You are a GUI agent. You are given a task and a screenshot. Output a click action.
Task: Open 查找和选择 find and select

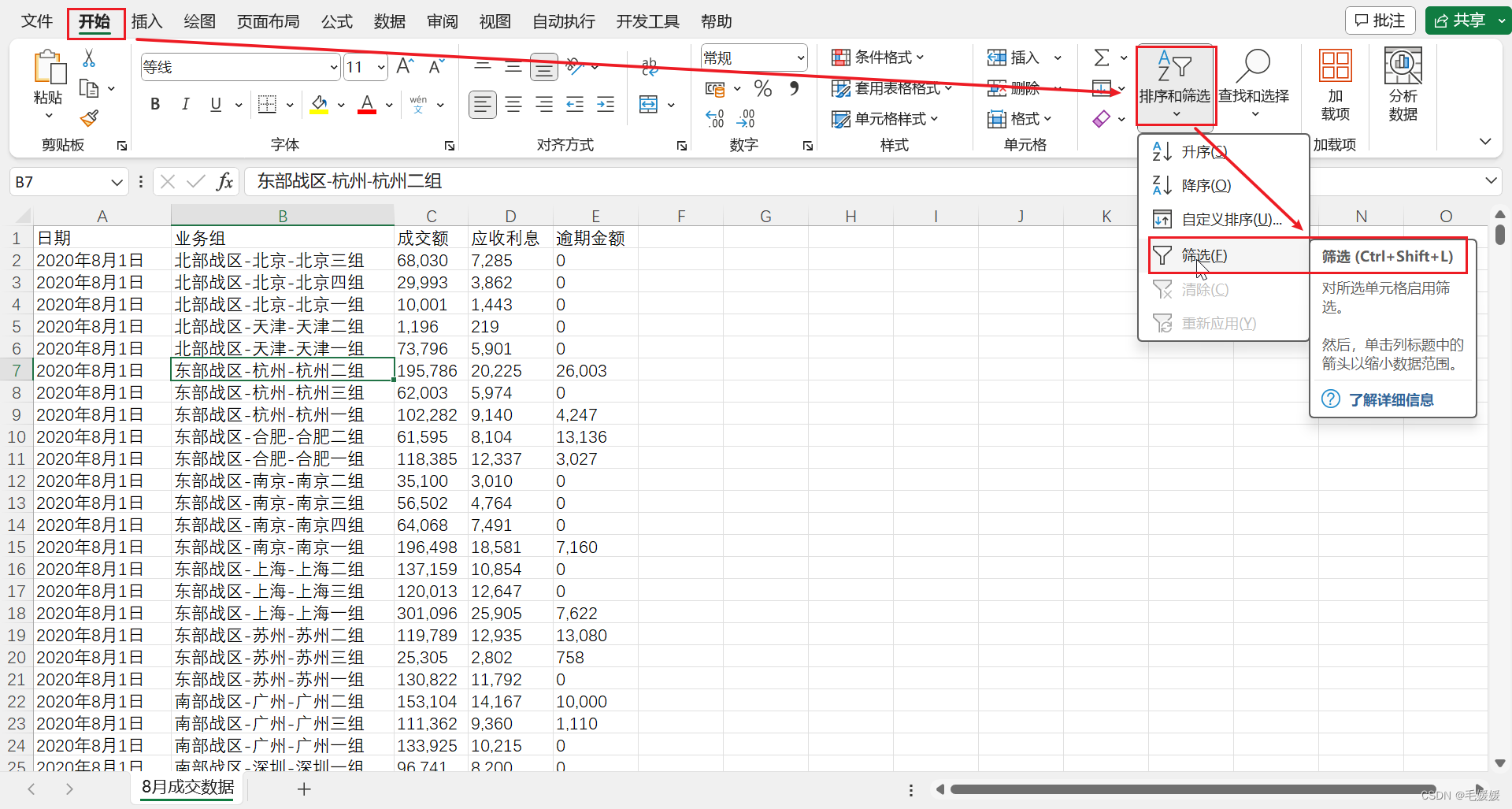tap(1254, 85)
